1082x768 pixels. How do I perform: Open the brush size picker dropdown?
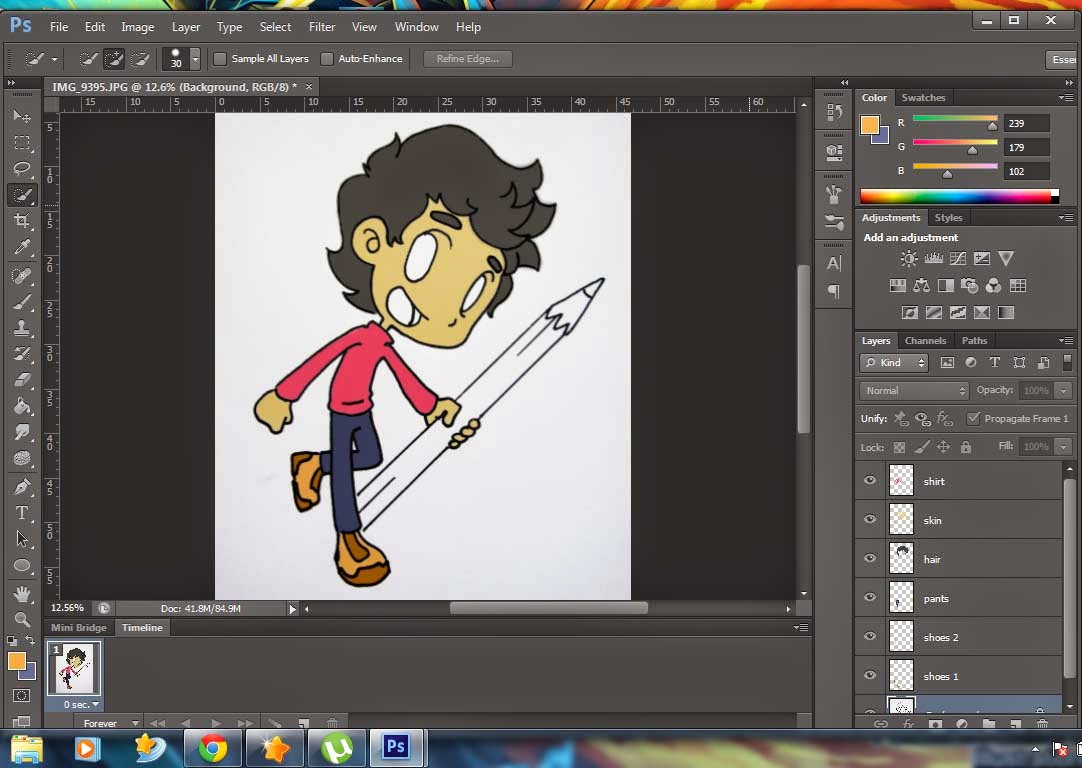click(x=195, y=59)
